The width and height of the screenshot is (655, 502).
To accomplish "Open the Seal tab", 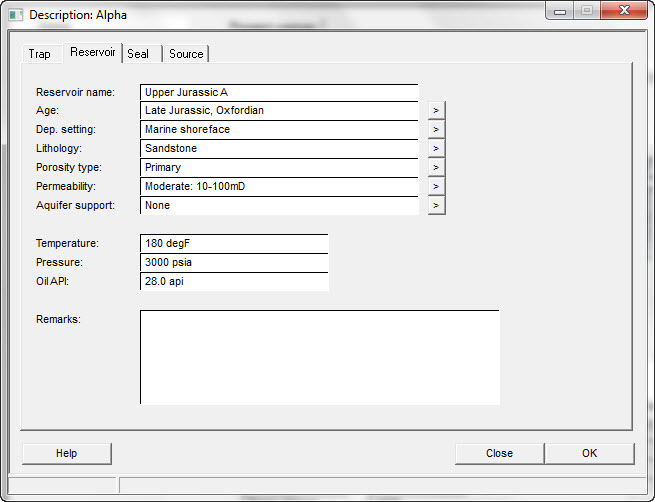I will tap(138, 54).
